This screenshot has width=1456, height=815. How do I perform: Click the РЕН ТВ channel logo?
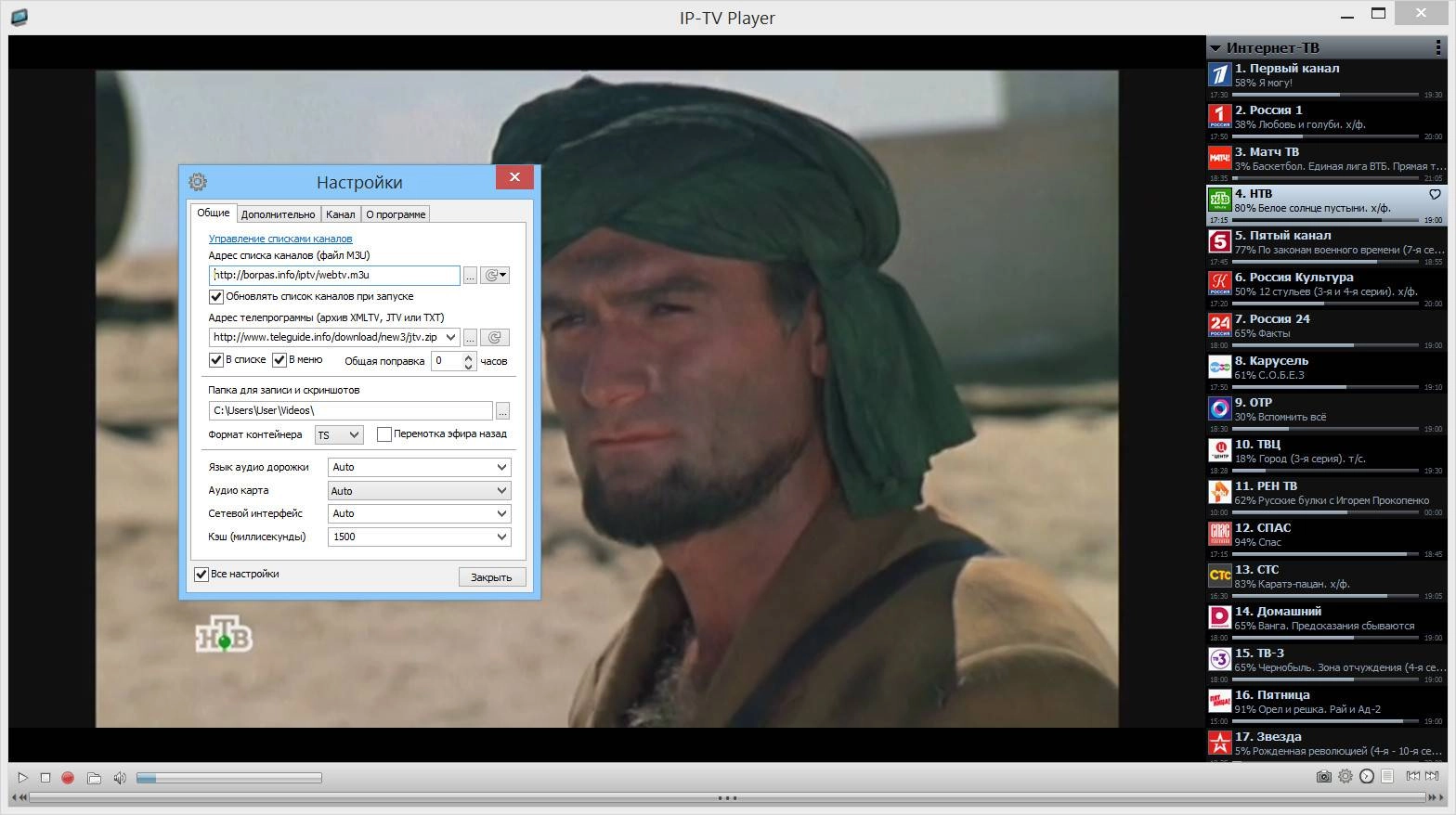tap(1219, 492)
